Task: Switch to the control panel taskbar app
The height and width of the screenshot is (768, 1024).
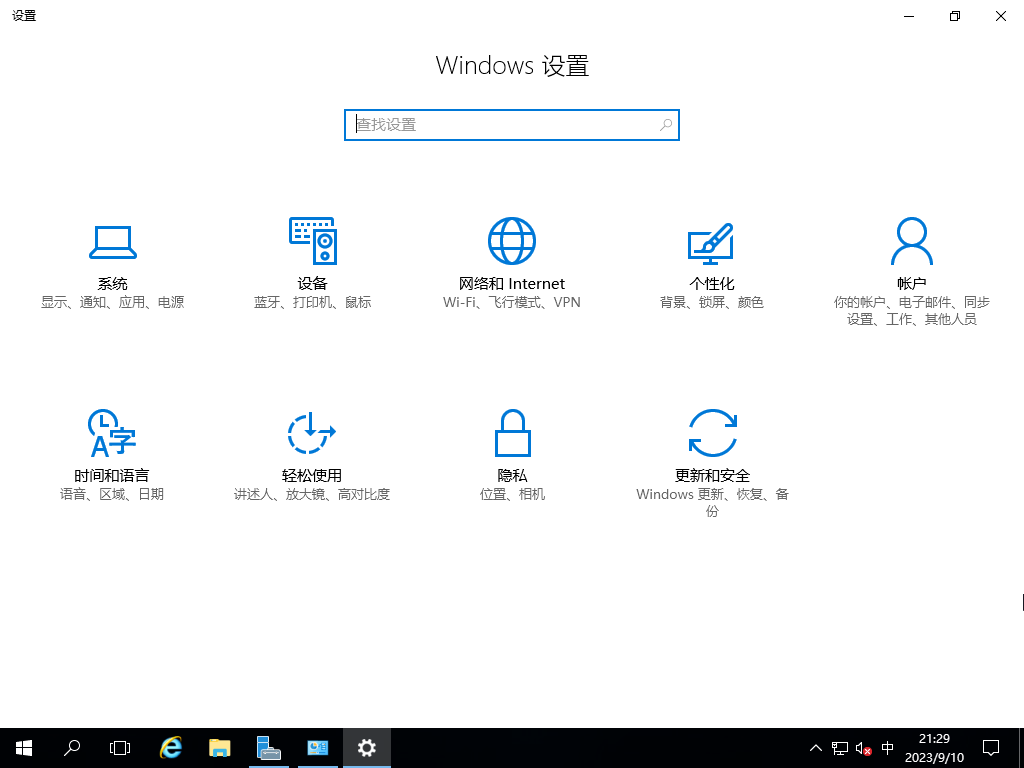Action: [x=318, y=748]
